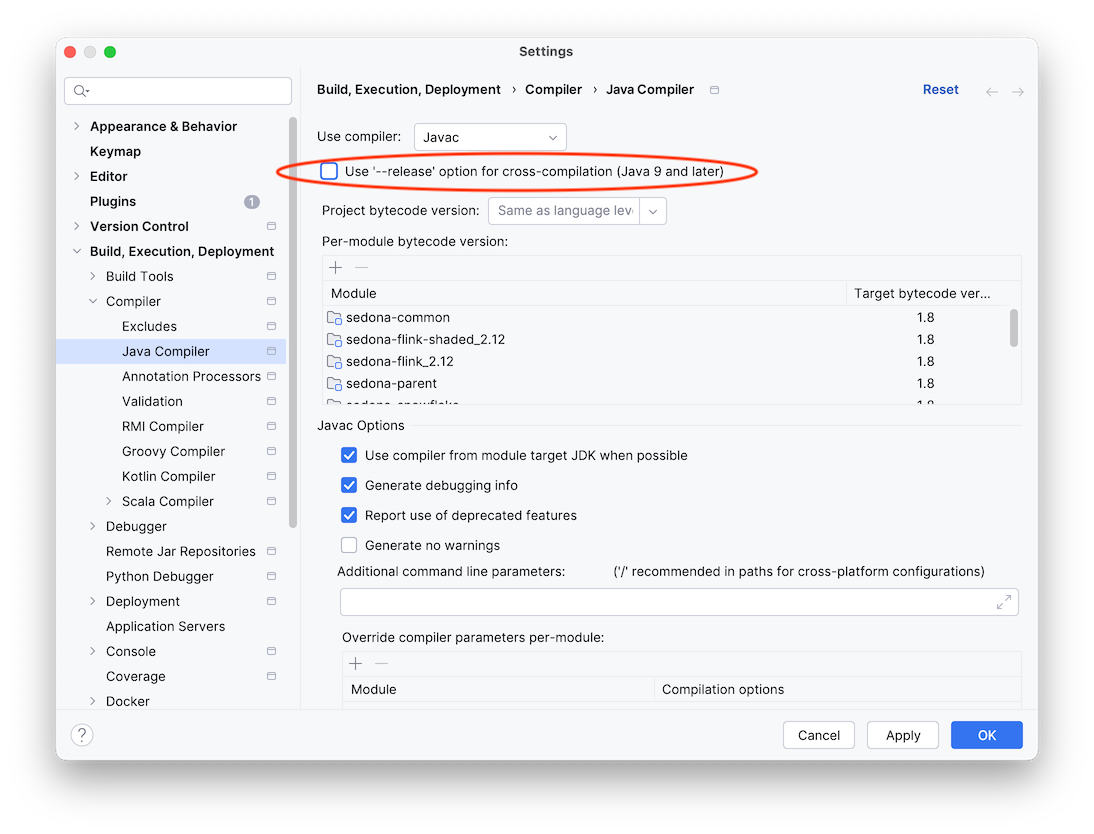Click the Reset link
Screen dimensions: 1094x834
[940, 89]
